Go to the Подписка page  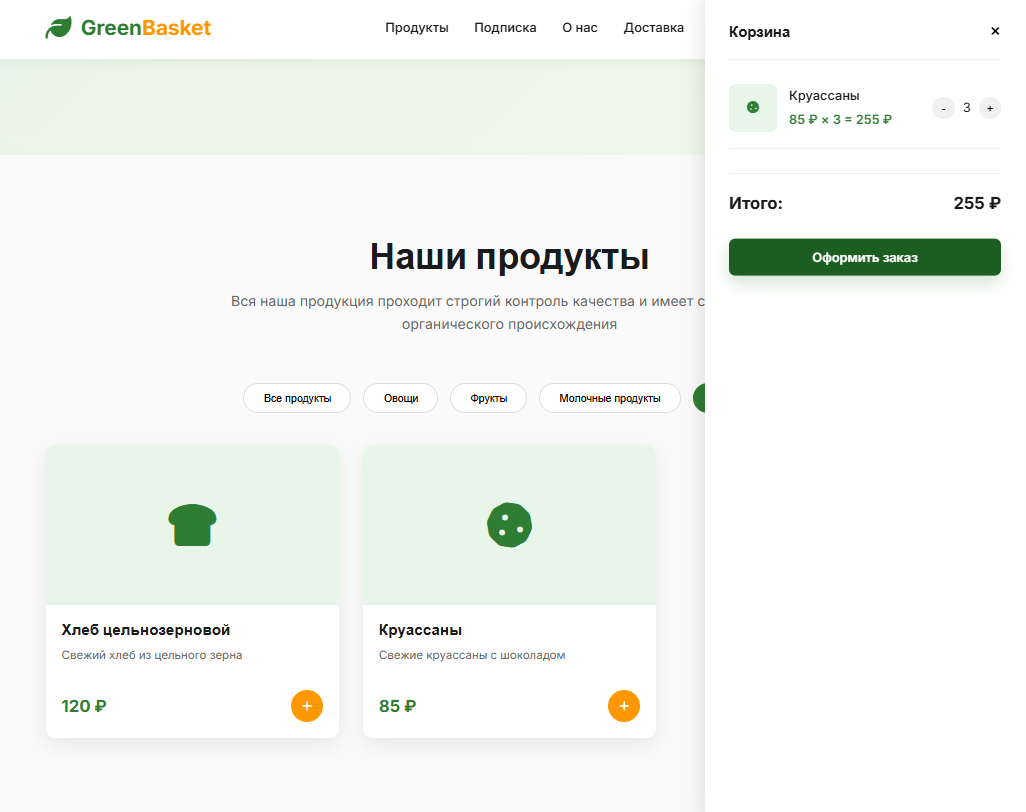[x=505, y=27]
